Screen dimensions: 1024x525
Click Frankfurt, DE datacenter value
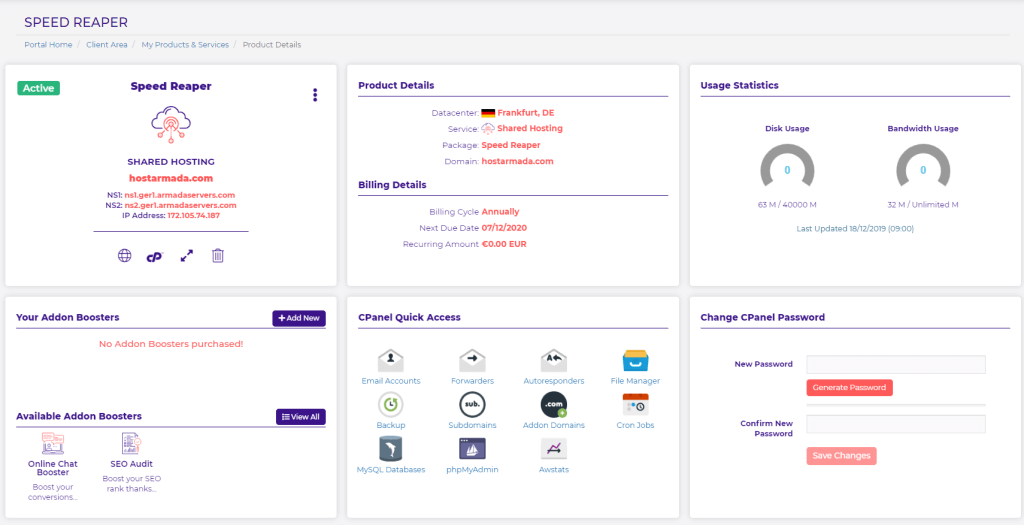click(x=526, y=113)
